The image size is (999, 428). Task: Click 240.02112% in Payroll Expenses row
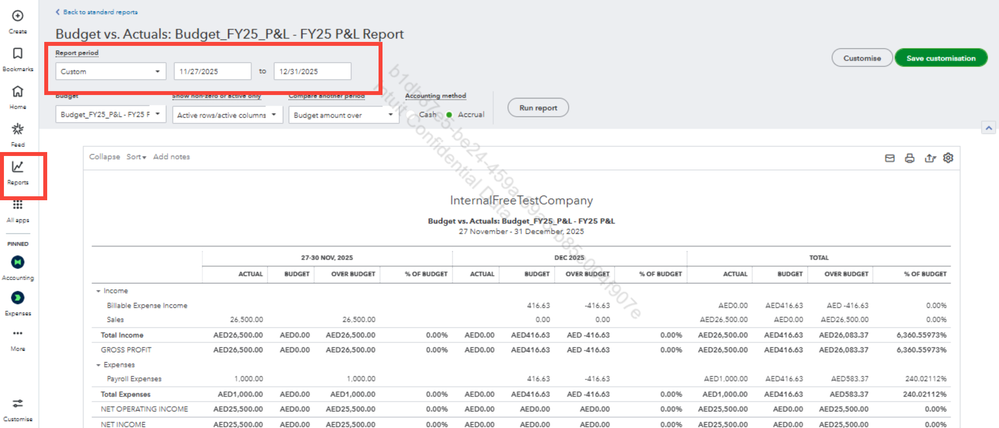click(925, 378)
